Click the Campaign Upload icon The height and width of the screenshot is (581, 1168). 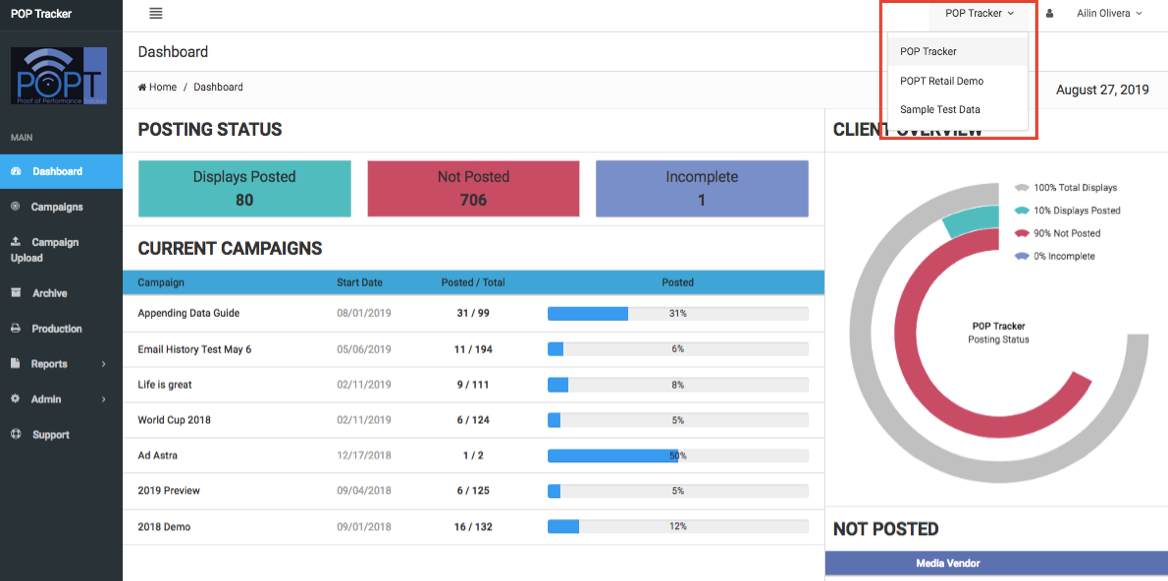pyautogui.click(x=16, y=242)
